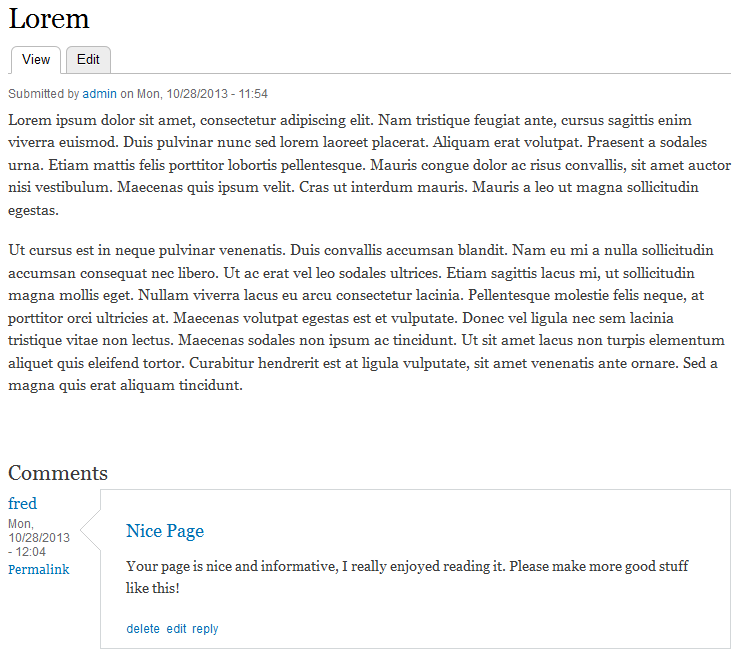The width and height of the screenshot is (740, 656).
Task: Click the 'Submitted by' label text
Action: (x=43, y=94)
